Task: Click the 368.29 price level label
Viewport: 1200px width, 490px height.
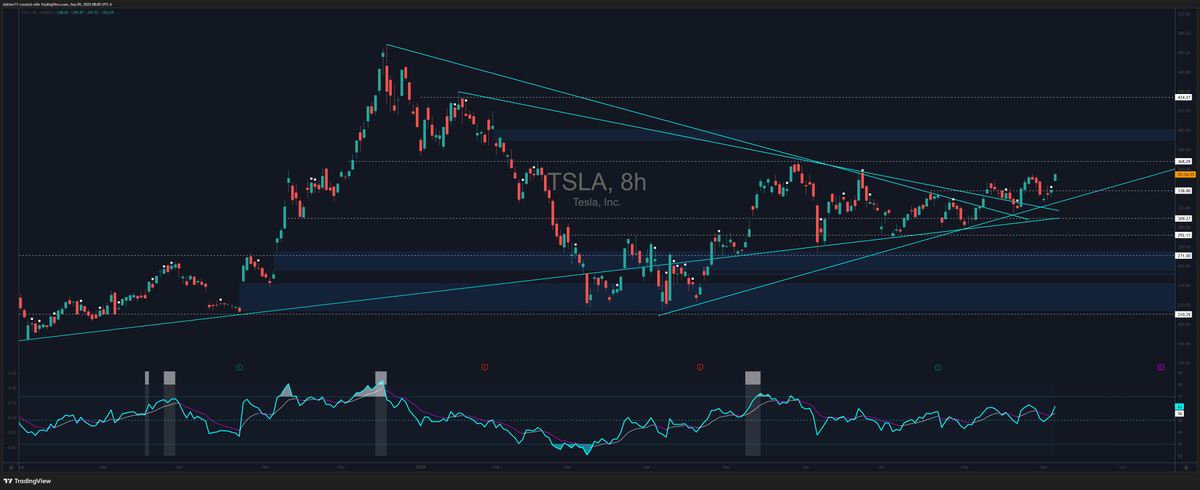Action: (1183, 161)
